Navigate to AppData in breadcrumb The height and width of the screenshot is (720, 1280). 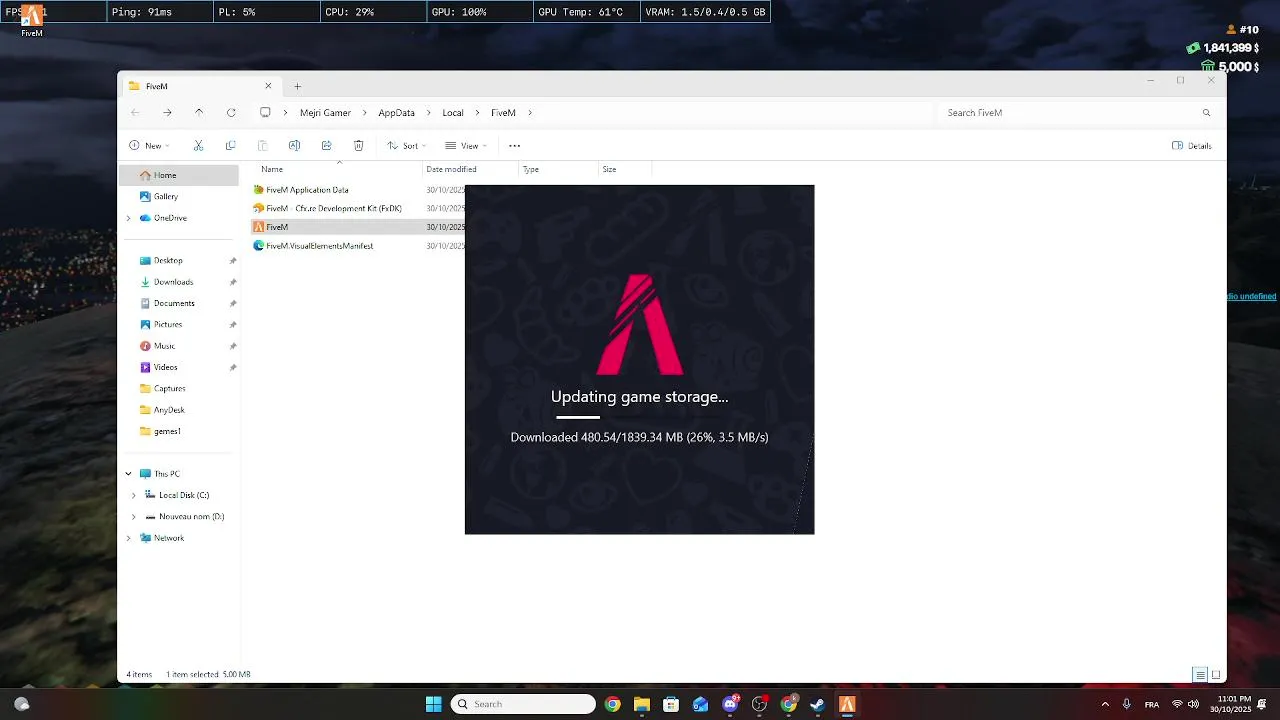pyautogui.click(x=396, y=113)
